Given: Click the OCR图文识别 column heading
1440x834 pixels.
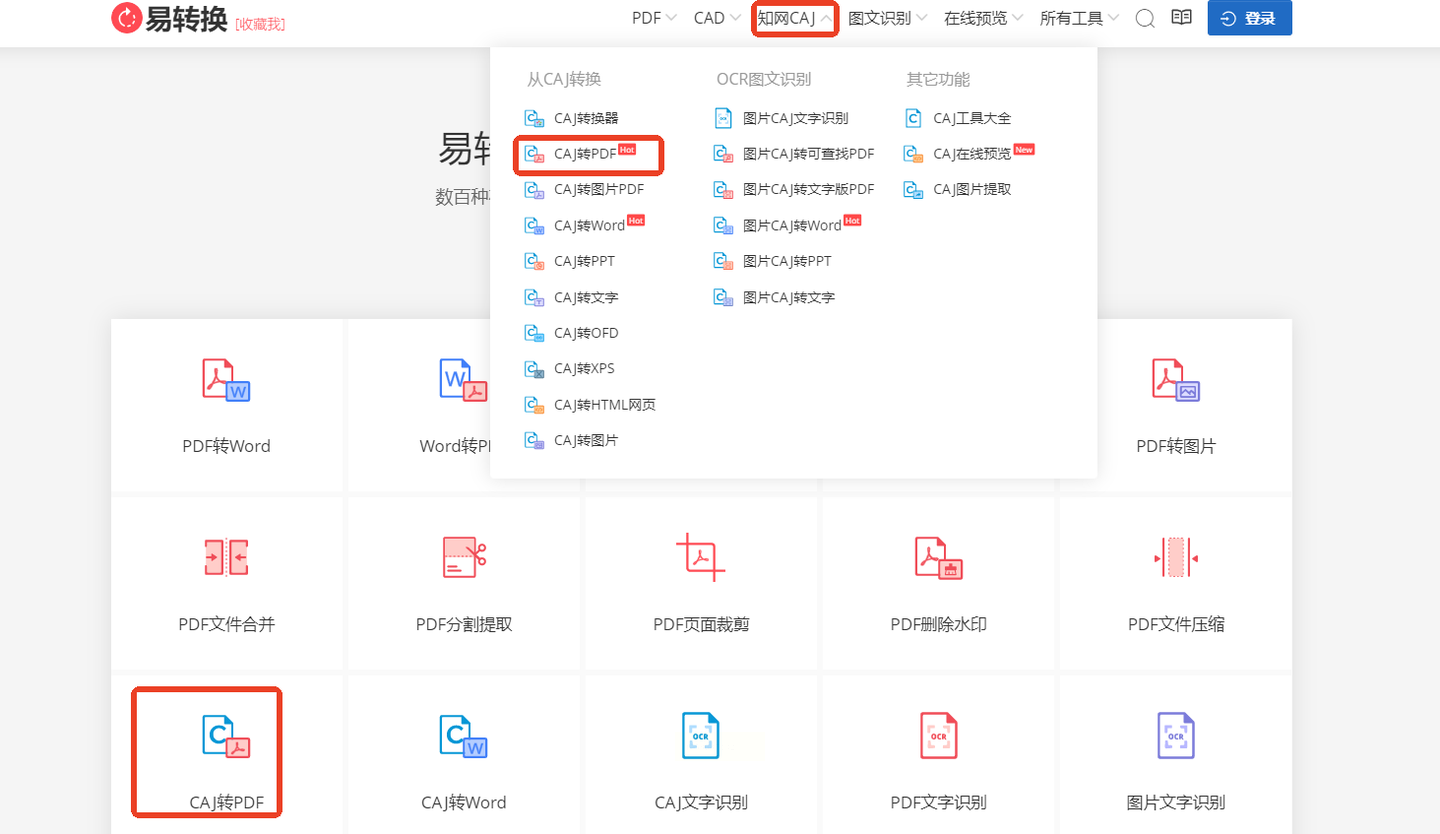Looking at the screenshot, I should point(764,79).
